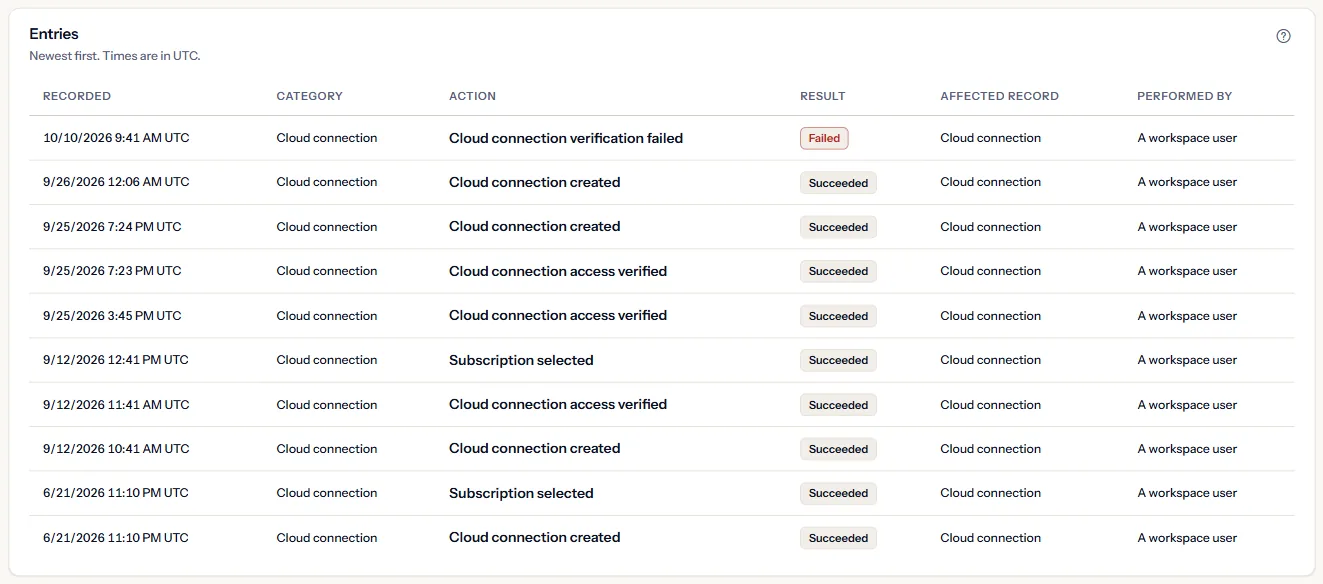This screenshot has width=1323, height=584.
Task: Click 'Newest first. Times are in UTC.' note
Action: [115, 56]
